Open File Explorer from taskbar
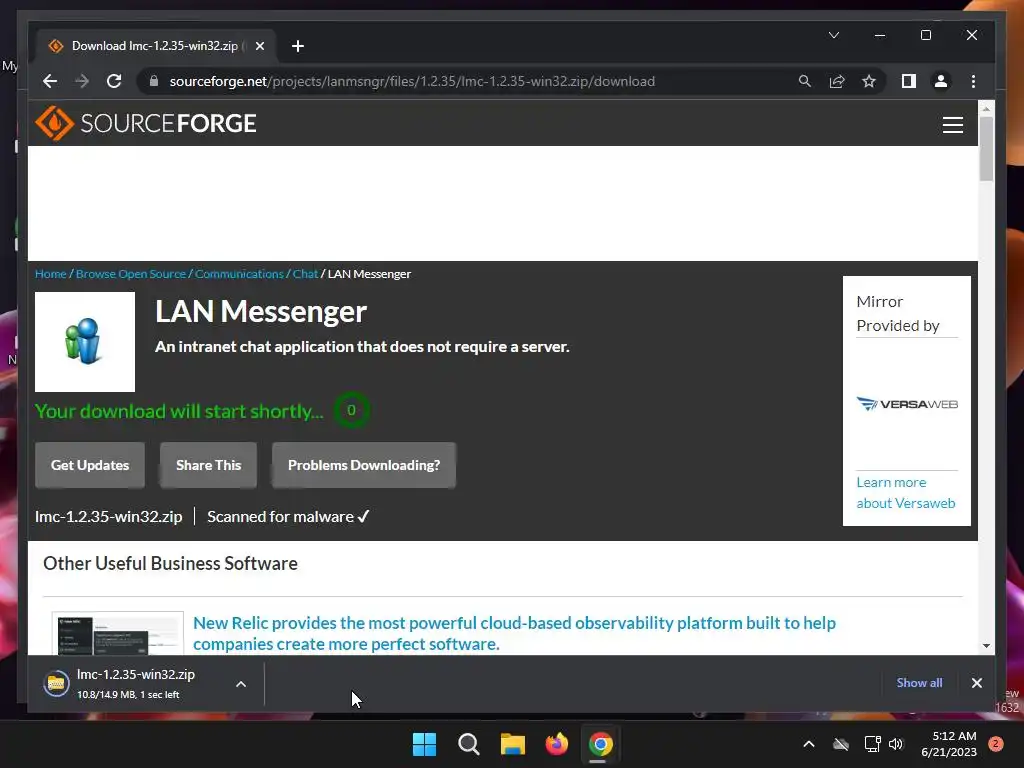The width and height of the screenshot is (1024, 768). tap(513, 744)
